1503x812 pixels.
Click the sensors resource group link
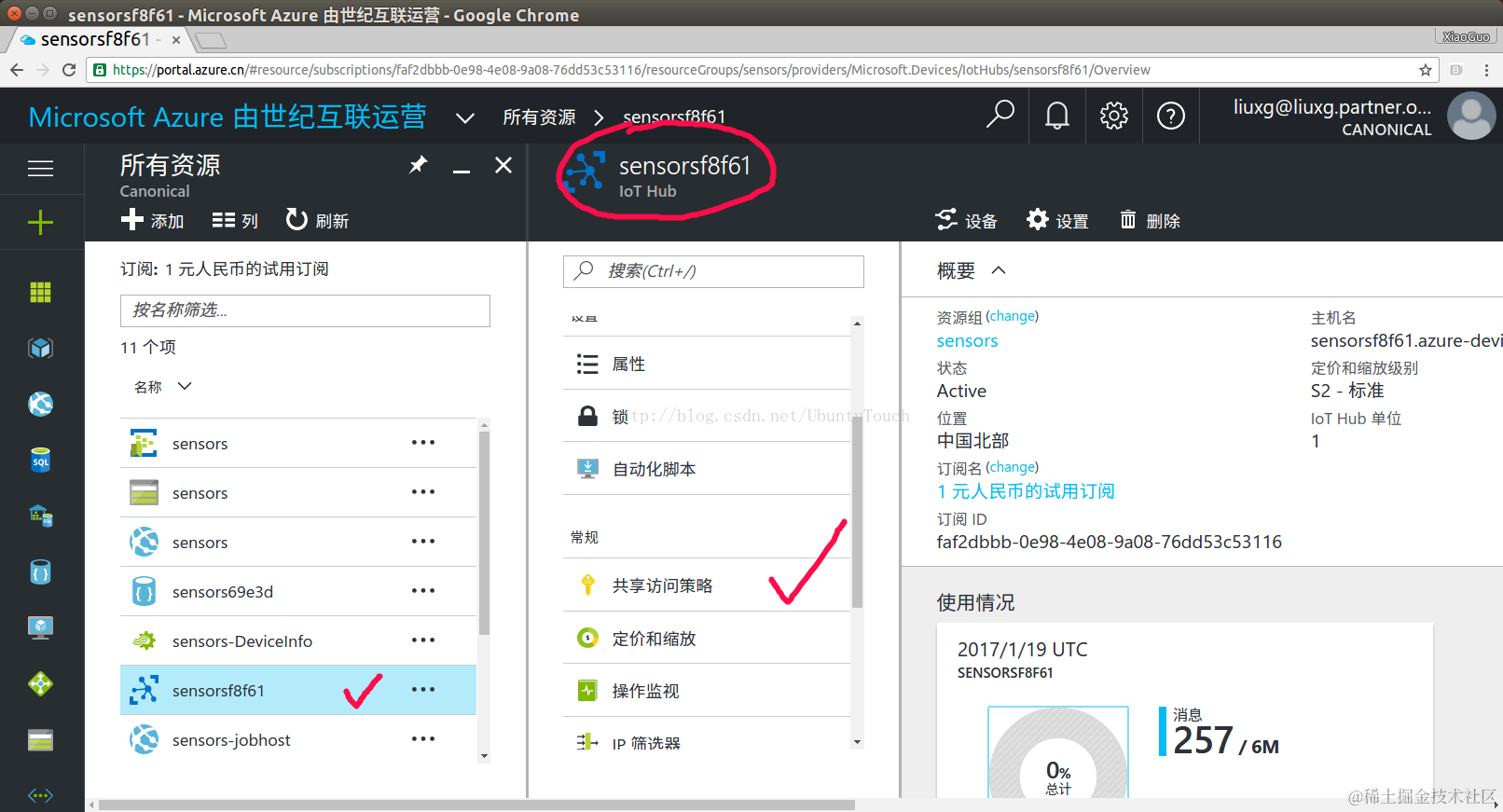967,341
